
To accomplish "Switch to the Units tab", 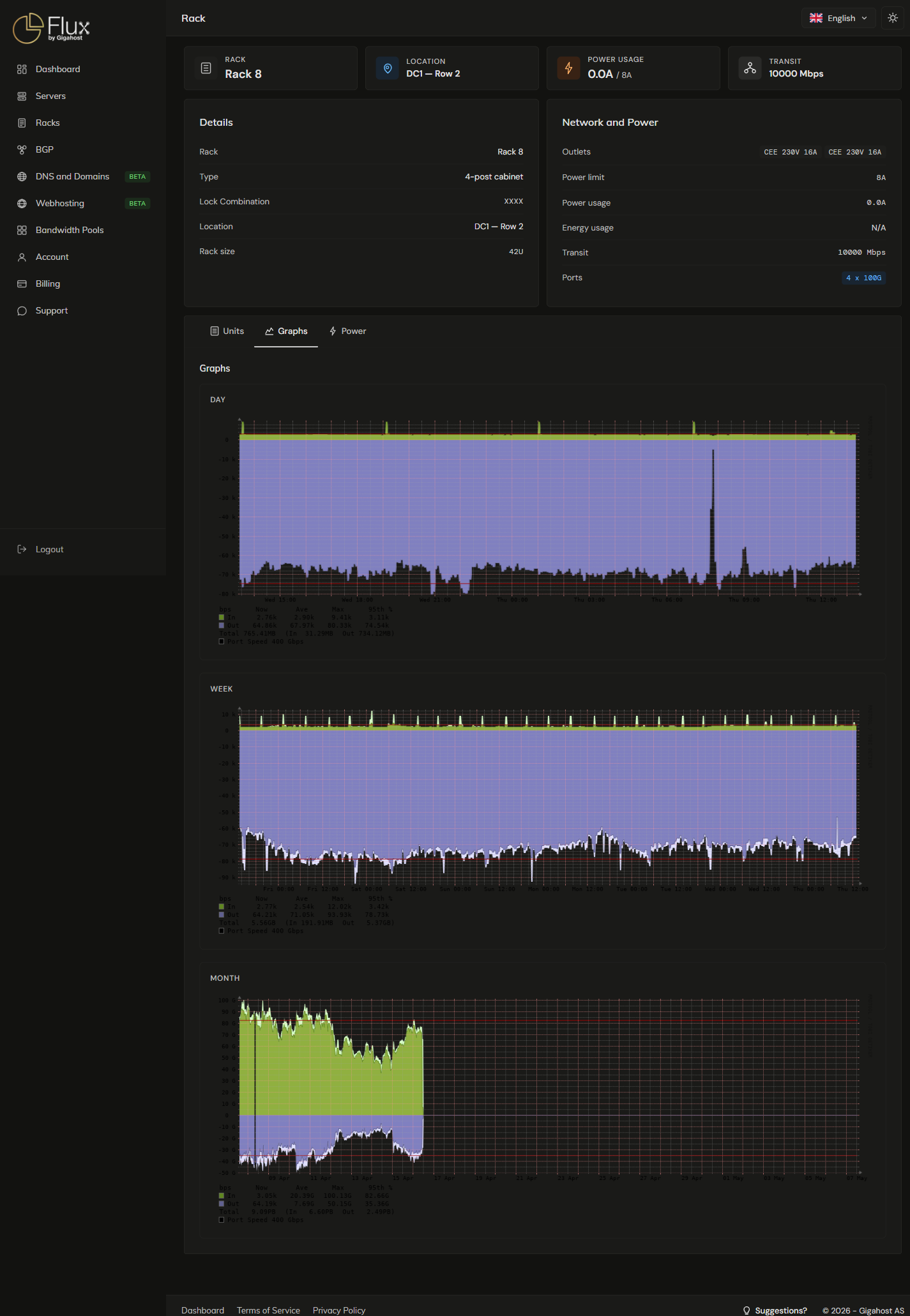I will [x=227, y=331].
